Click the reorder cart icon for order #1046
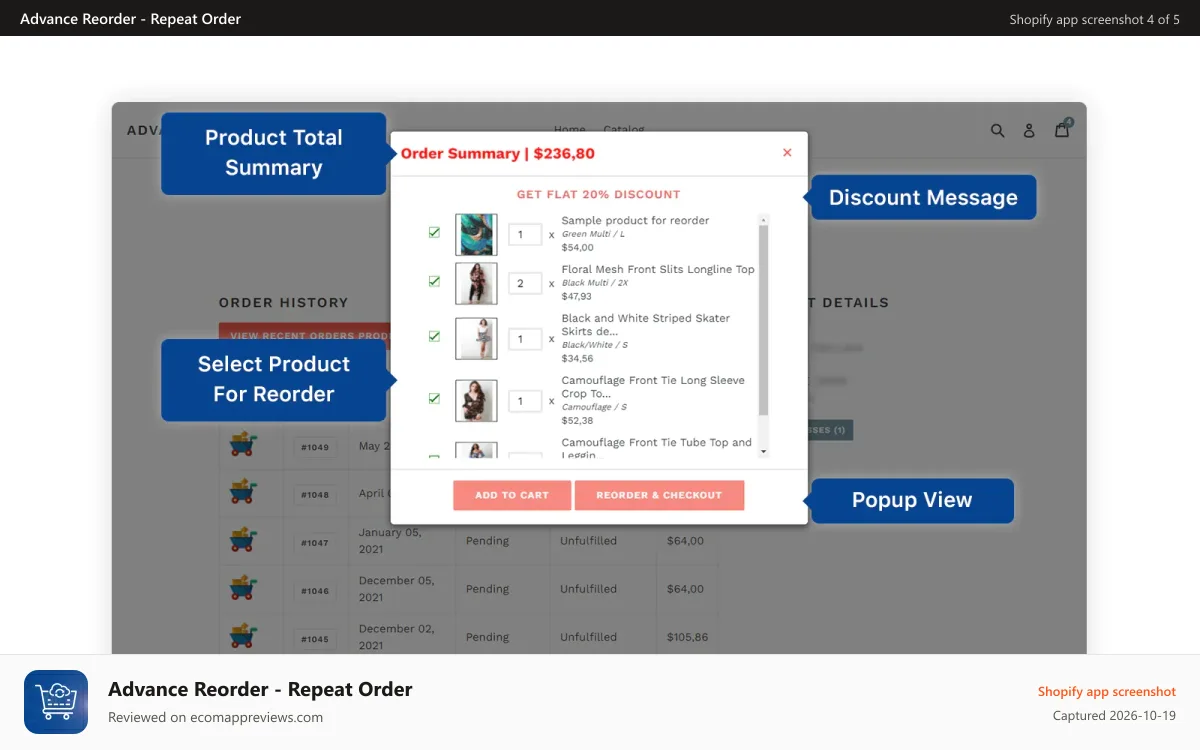 242,588
